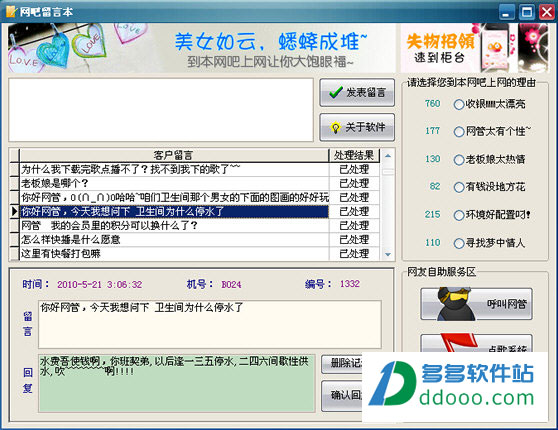
Task: Click the 处理结果 column header
Action: tap(354, 155)
